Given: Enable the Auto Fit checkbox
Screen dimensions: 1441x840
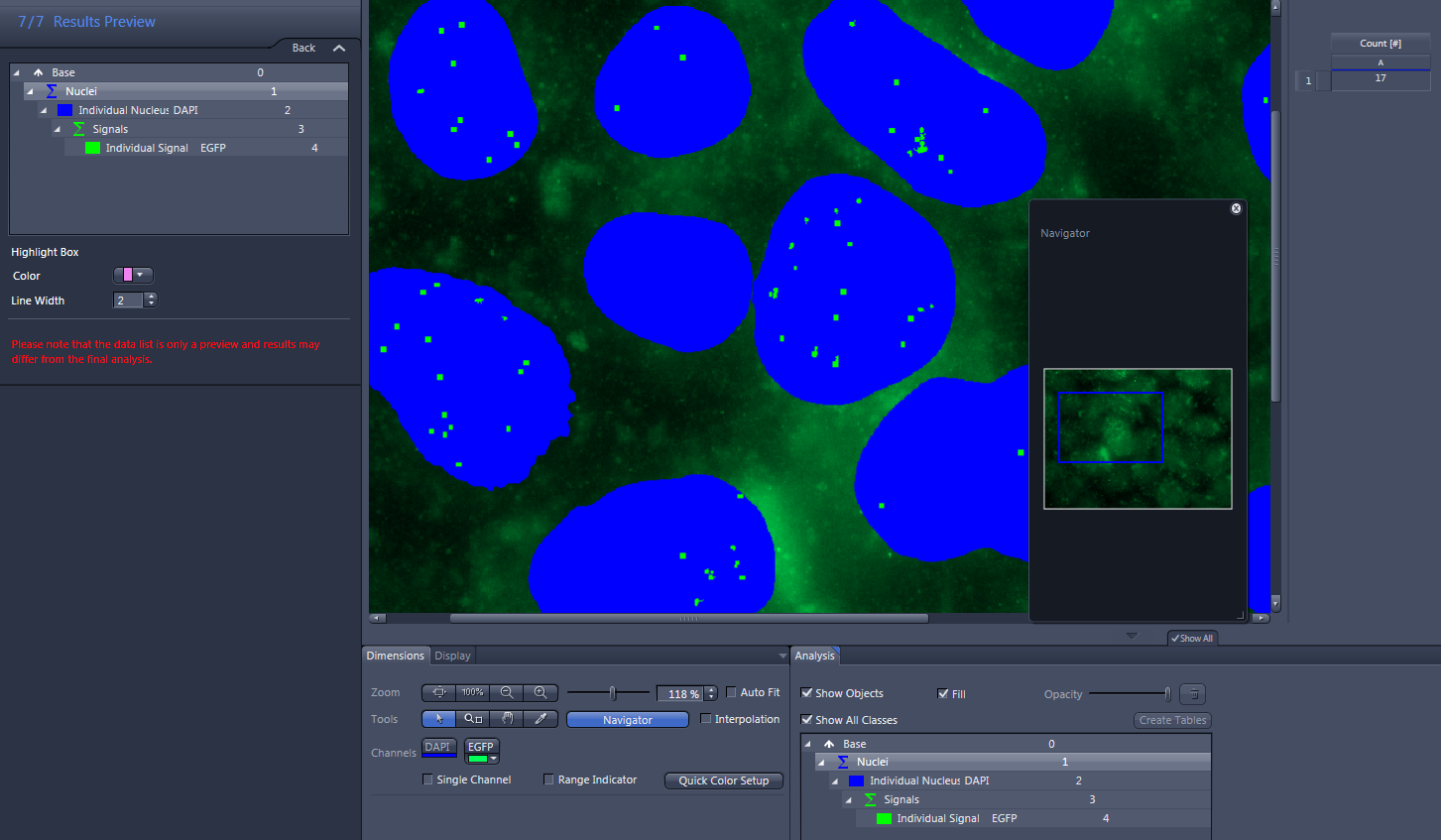Looking at the screenshot, I should pos(731,692).
